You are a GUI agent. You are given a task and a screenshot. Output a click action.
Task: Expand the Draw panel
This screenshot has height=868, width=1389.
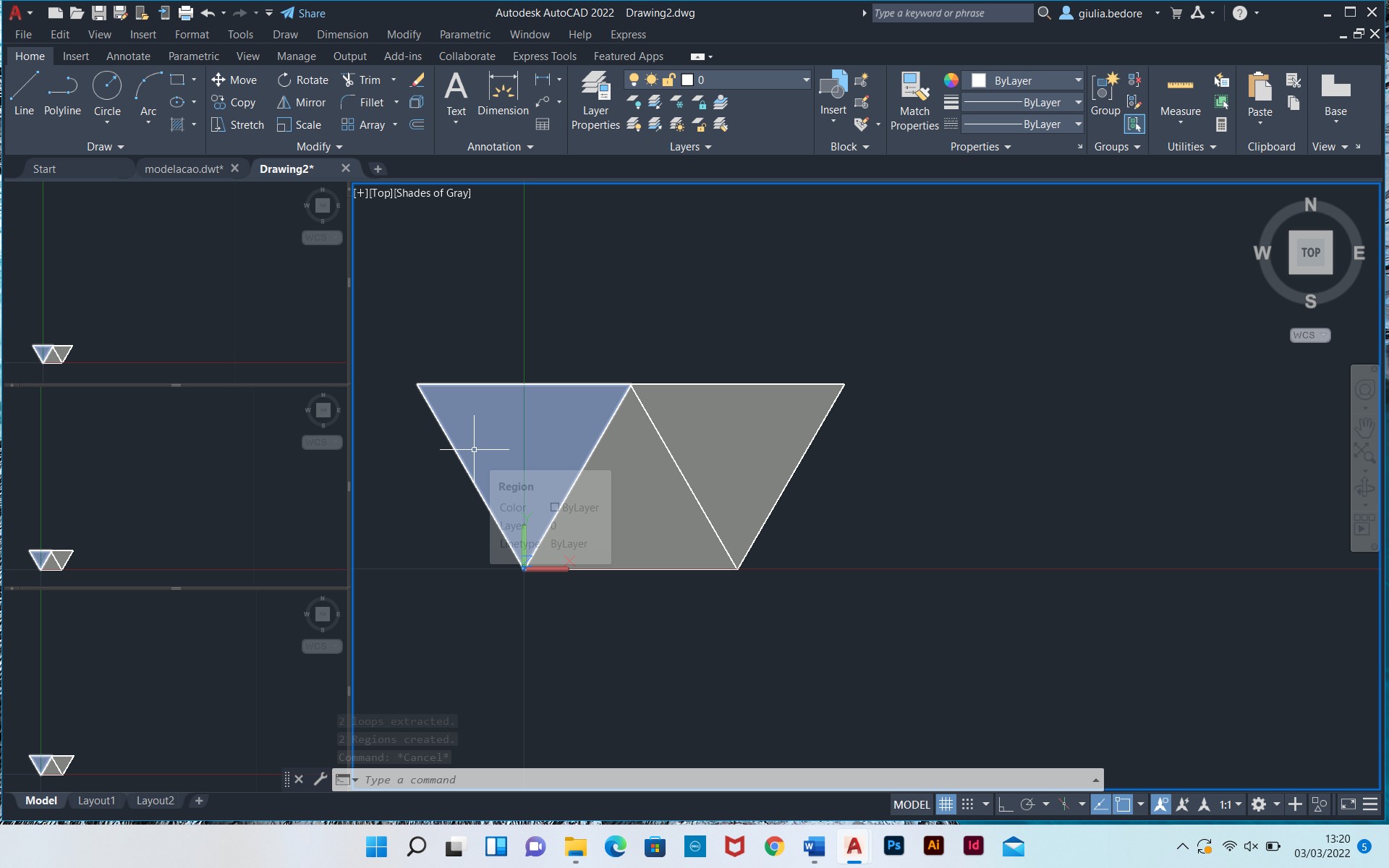point(106,147)
